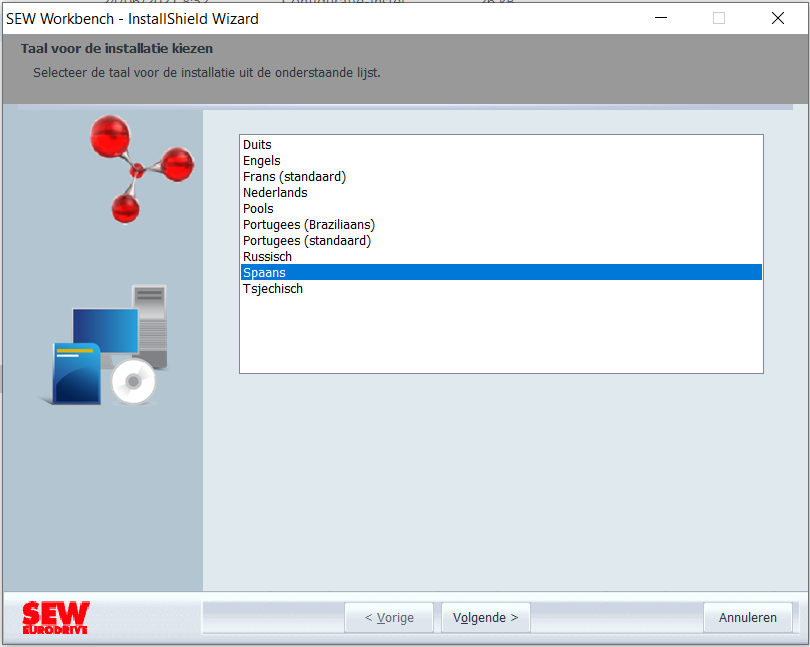Choose Engels from the language list
Screen dimensions: 810x647
501,161
